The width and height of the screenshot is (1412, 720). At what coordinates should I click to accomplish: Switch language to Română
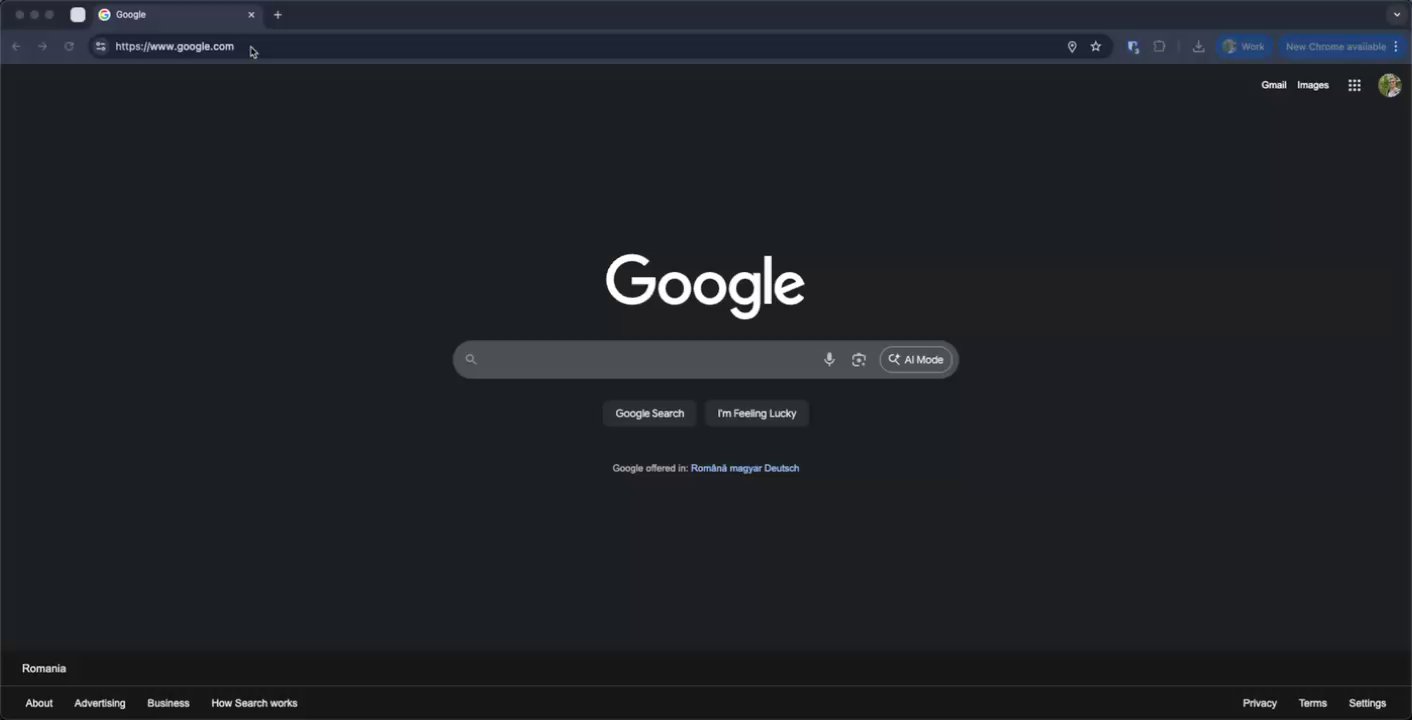pos(709,468)
